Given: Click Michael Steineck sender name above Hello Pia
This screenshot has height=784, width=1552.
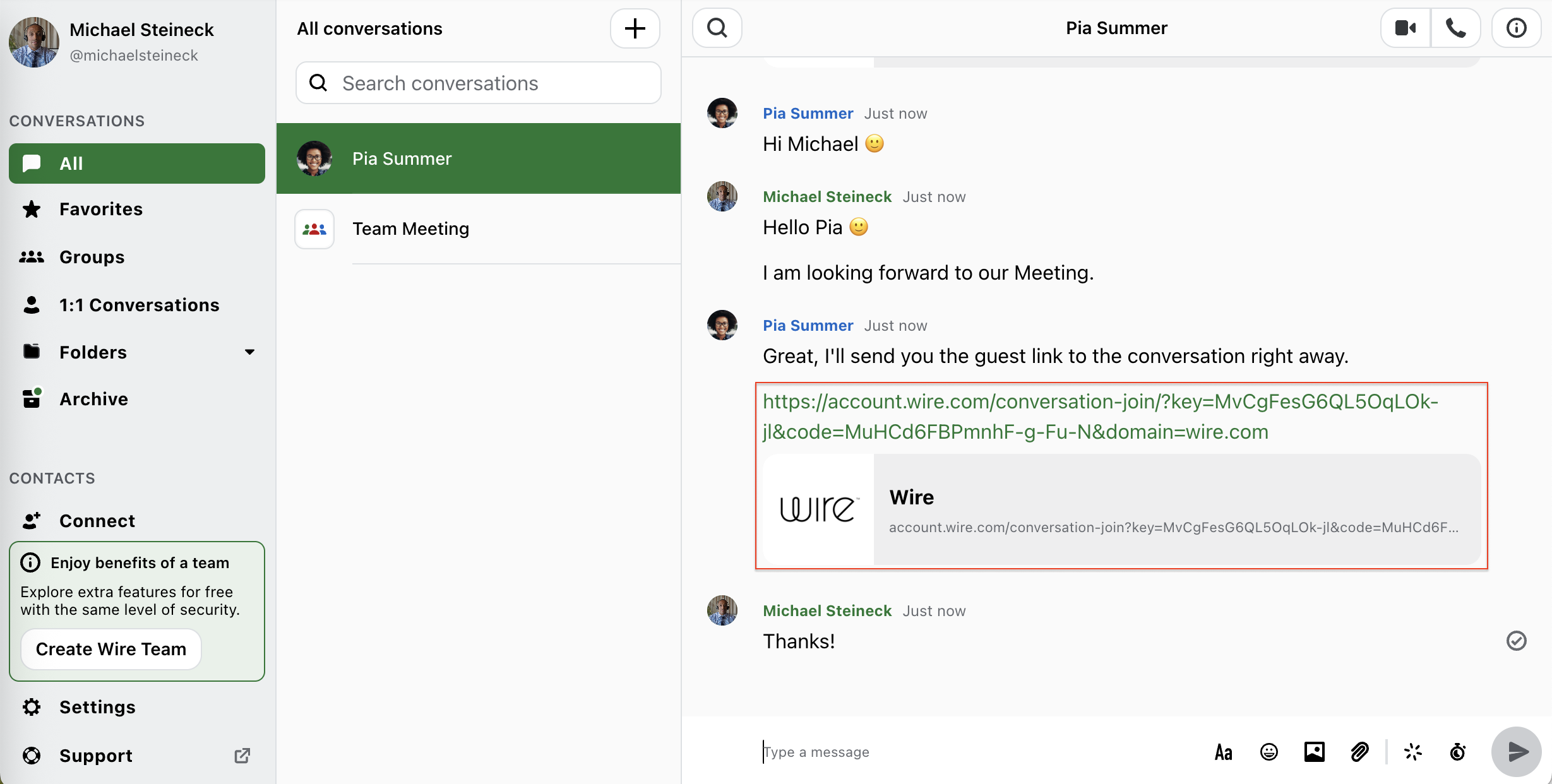Looking at the screenshot, I should coord(827,197).
